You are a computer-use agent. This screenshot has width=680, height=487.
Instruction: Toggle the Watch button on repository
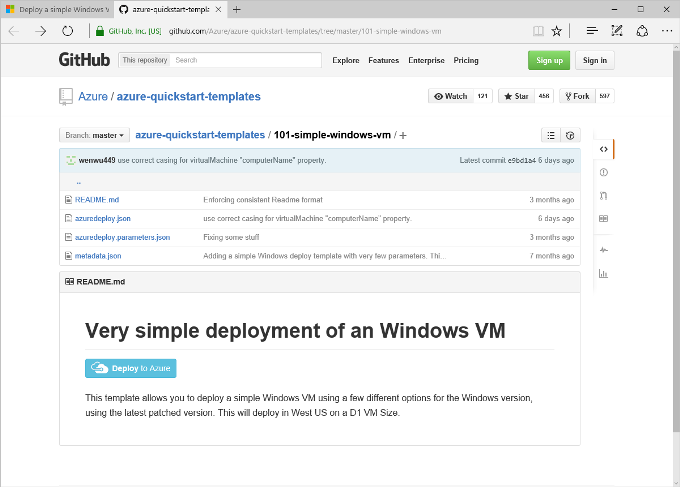click(x=451, y=96)
